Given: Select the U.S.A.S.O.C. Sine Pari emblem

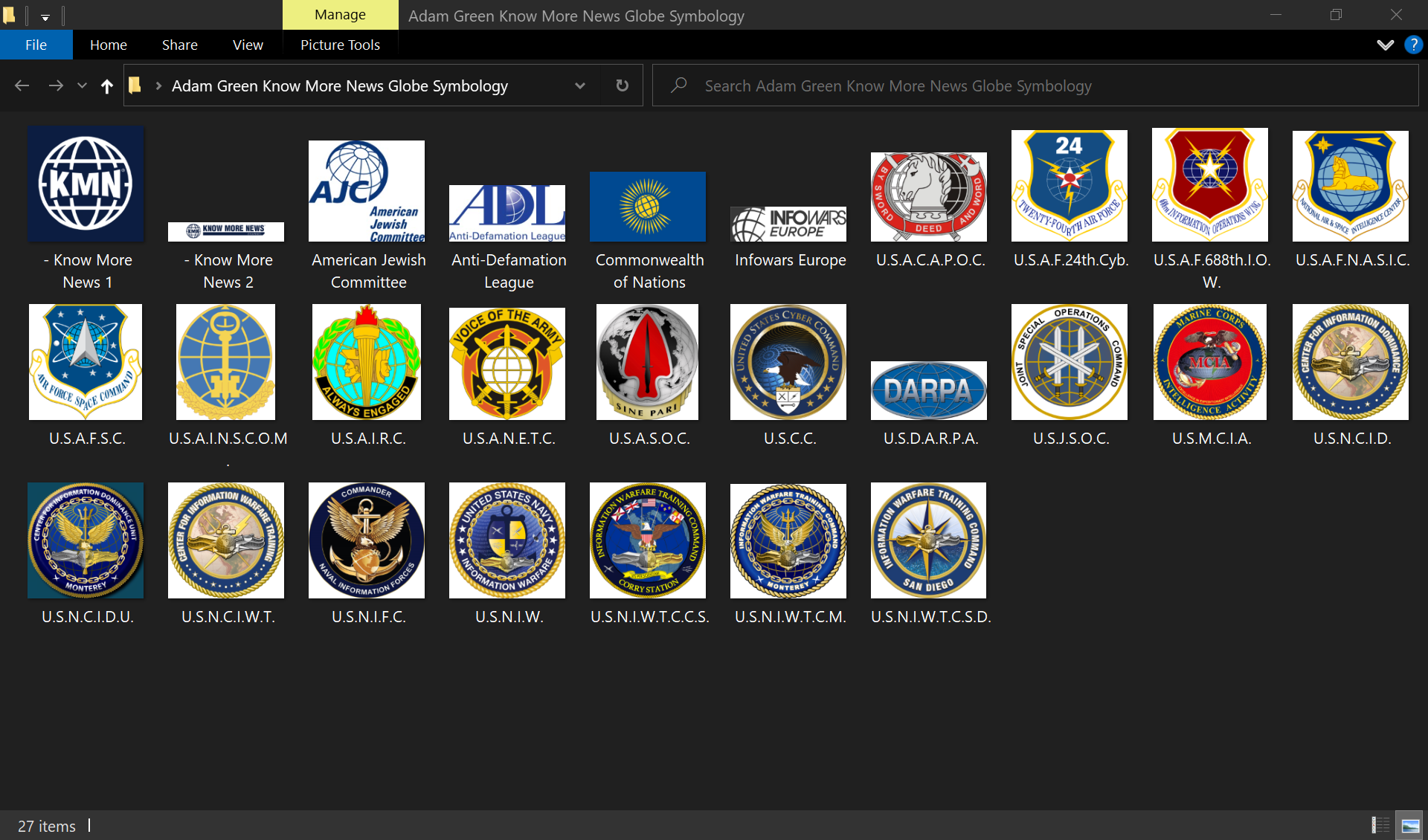Looking at the screenshot, I should click(647, 362).
